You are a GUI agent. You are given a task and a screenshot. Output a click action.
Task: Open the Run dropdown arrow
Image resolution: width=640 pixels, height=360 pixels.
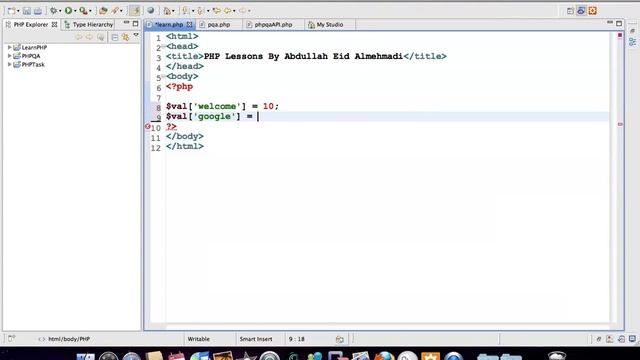click(x=75, y=11)
